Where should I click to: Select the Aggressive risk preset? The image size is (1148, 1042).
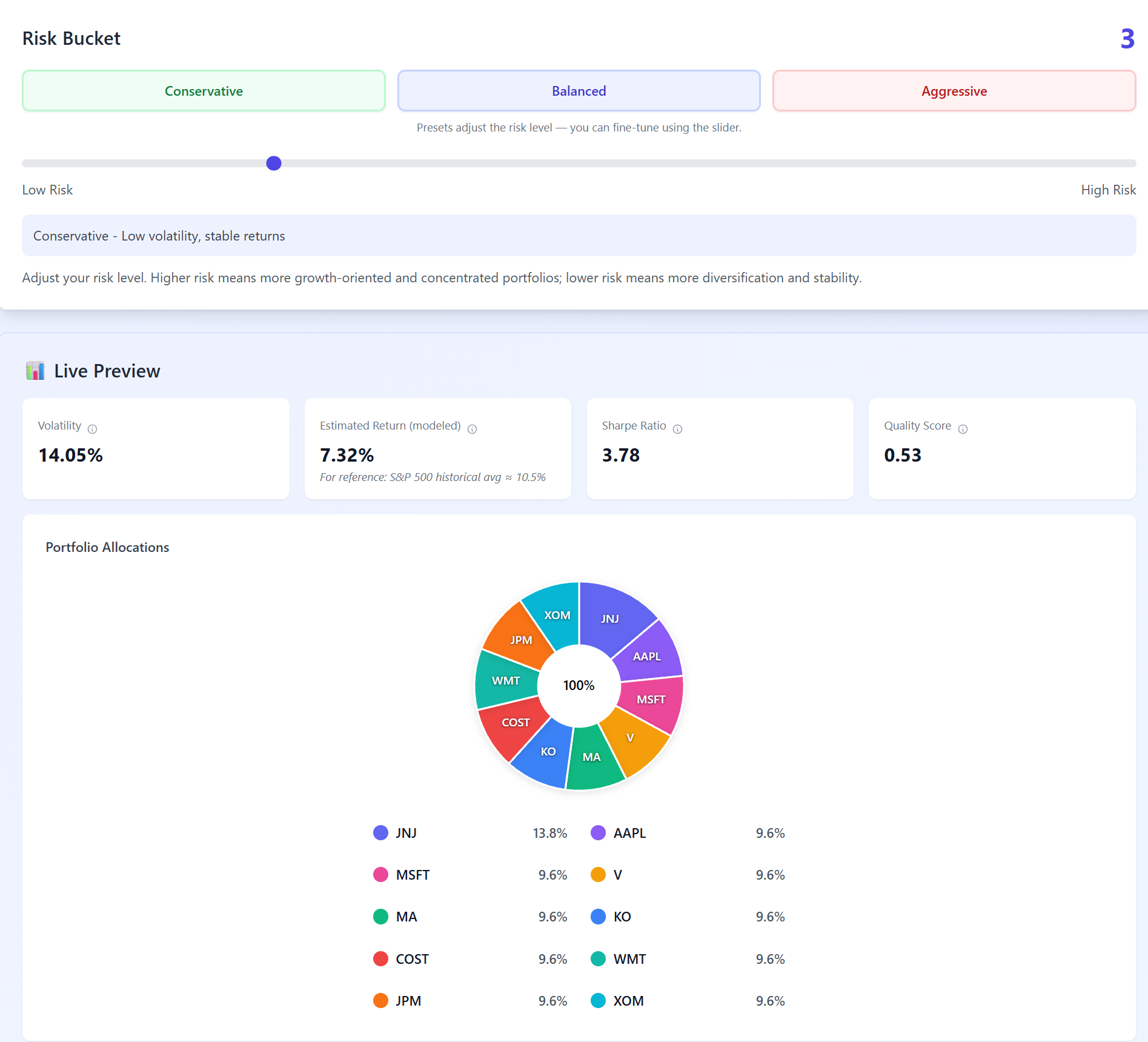954,90
